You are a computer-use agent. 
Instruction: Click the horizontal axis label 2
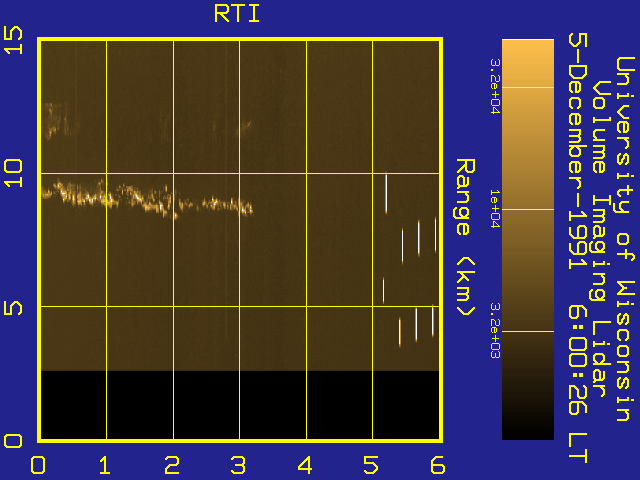(172, 465)
